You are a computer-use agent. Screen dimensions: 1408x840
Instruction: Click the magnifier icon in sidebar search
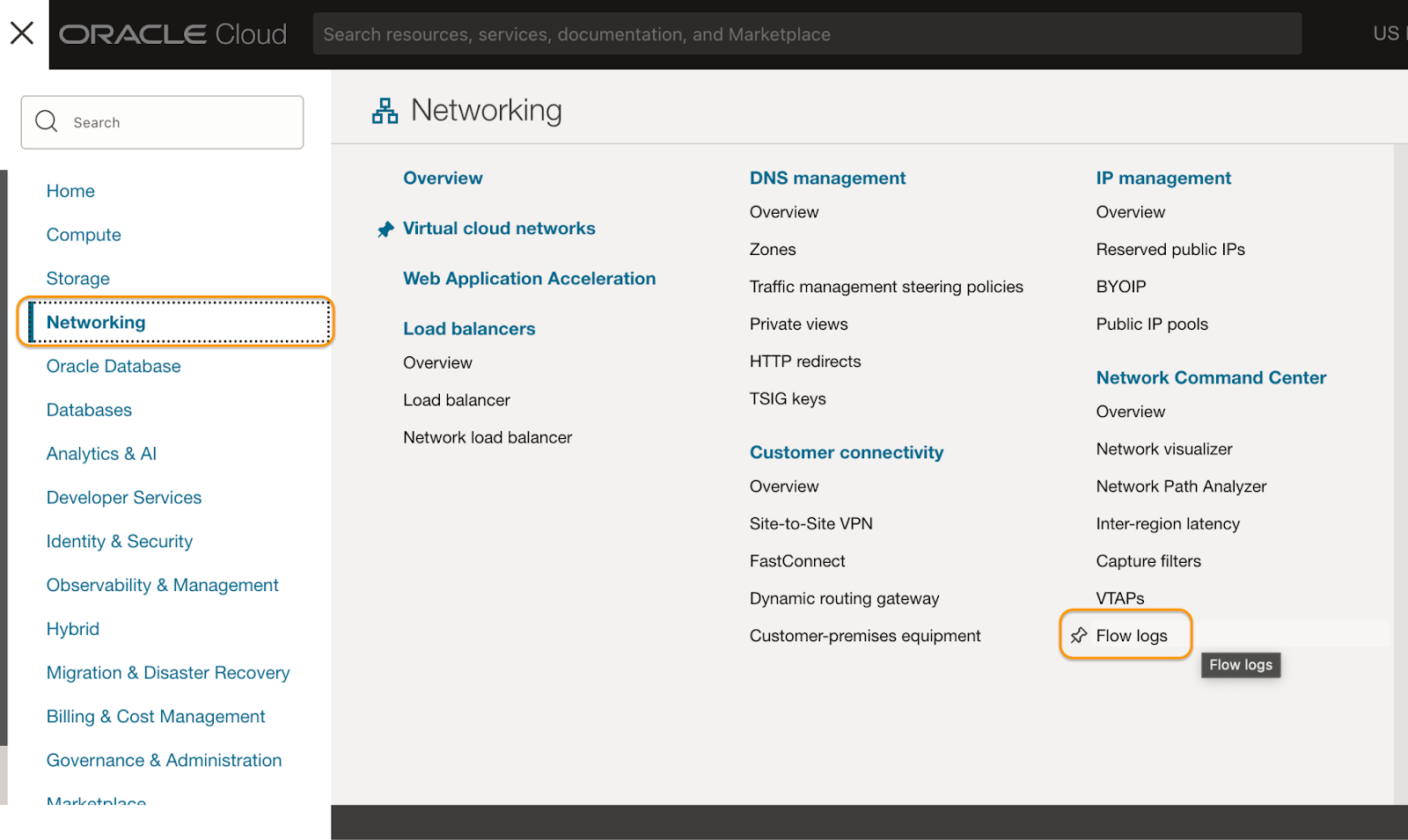pyautogui.click(x=47, y=121)
